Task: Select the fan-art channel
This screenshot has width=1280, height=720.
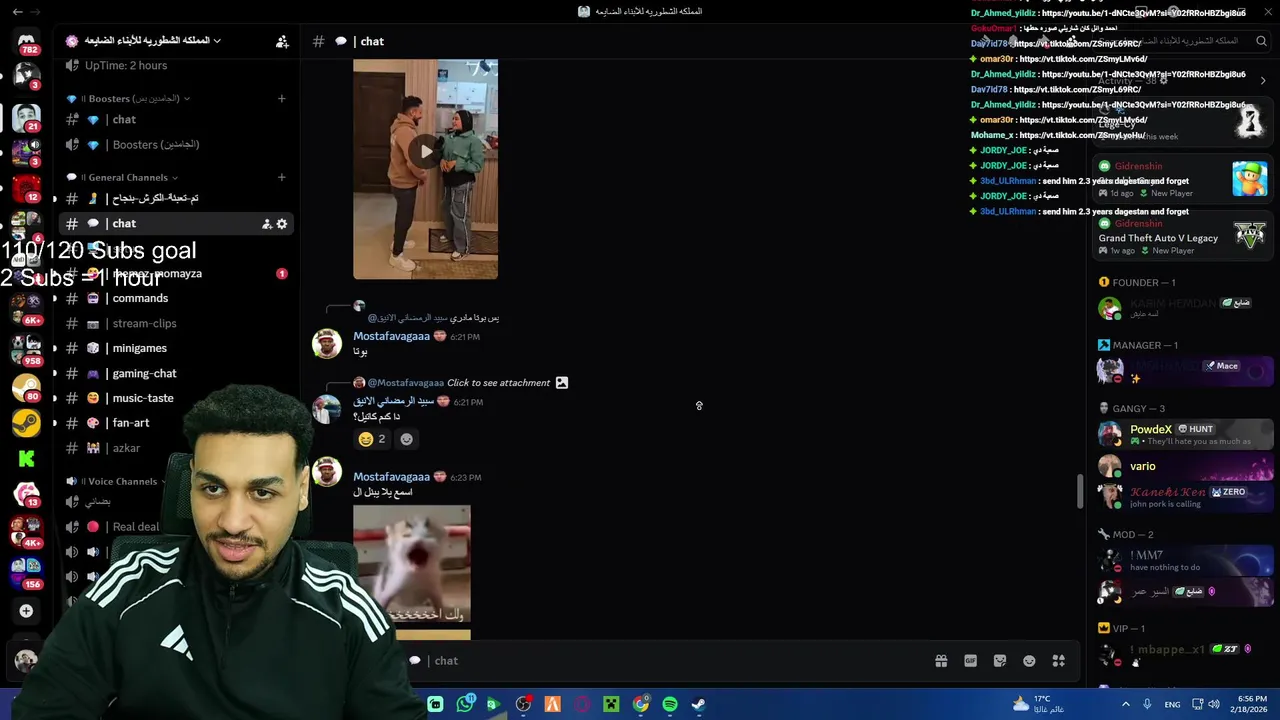Action: 175,424
